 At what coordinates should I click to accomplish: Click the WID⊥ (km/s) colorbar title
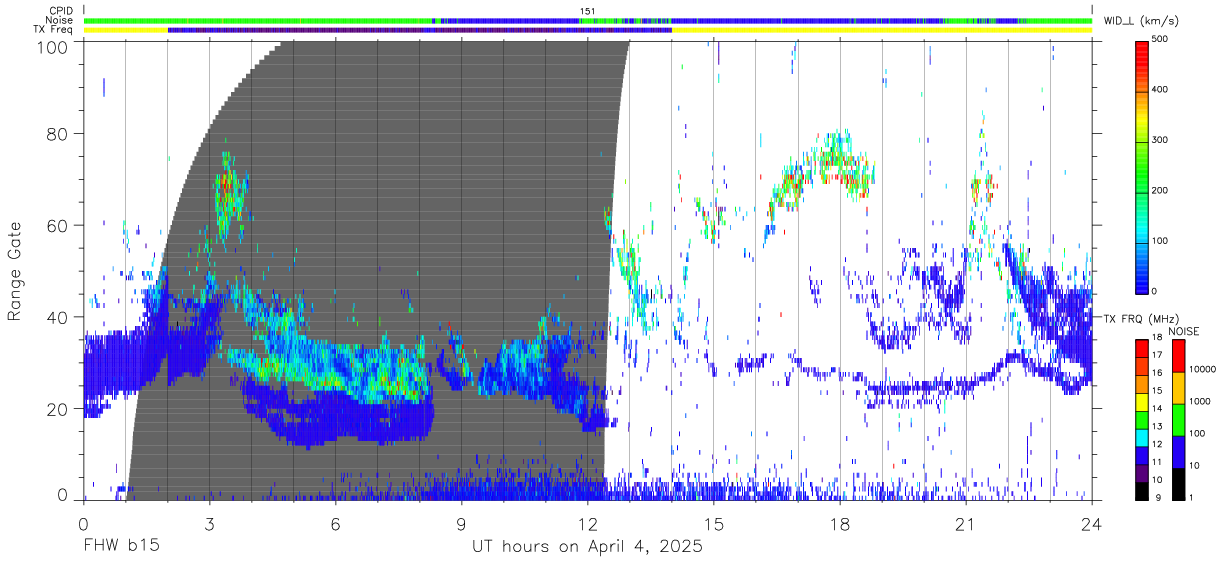1140,20
